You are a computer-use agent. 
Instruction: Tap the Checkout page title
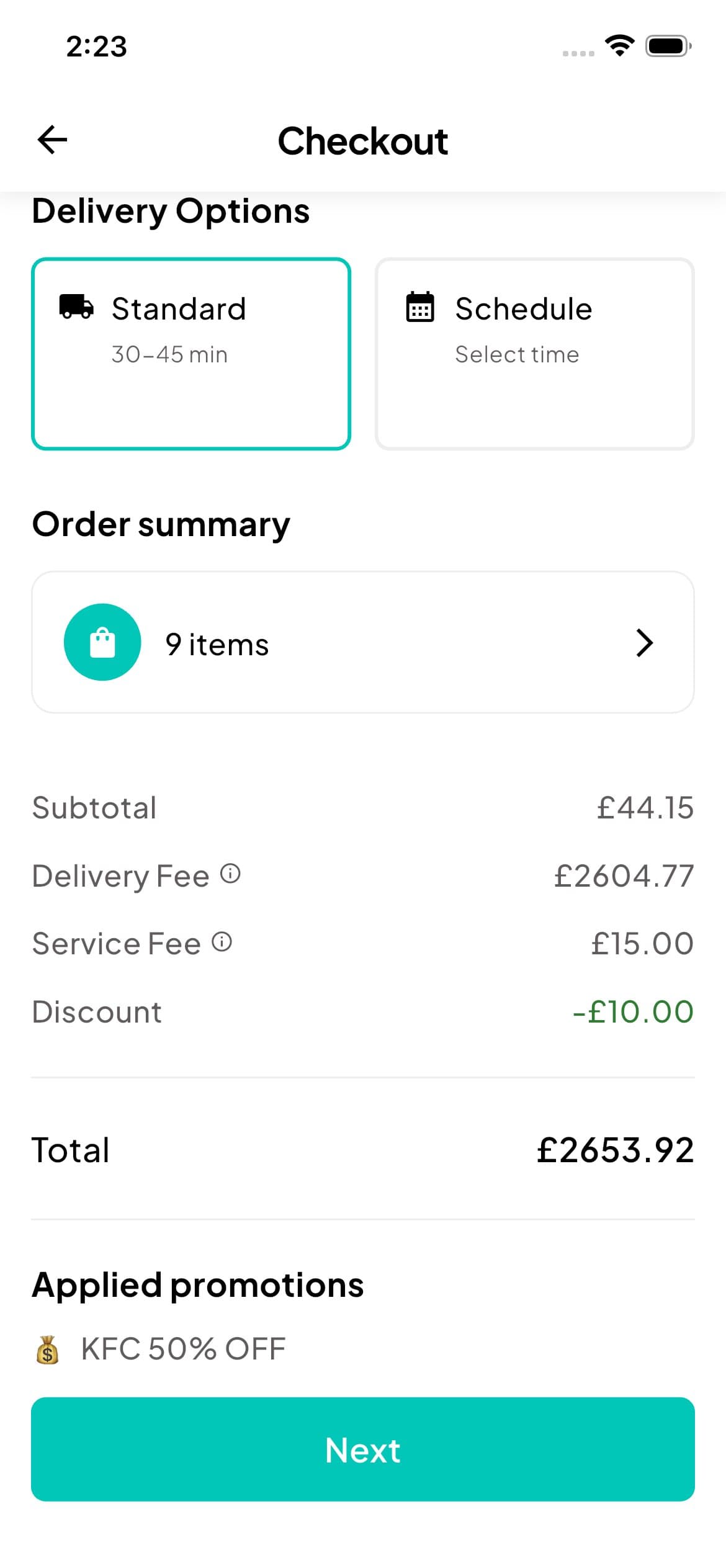(362, 141)
